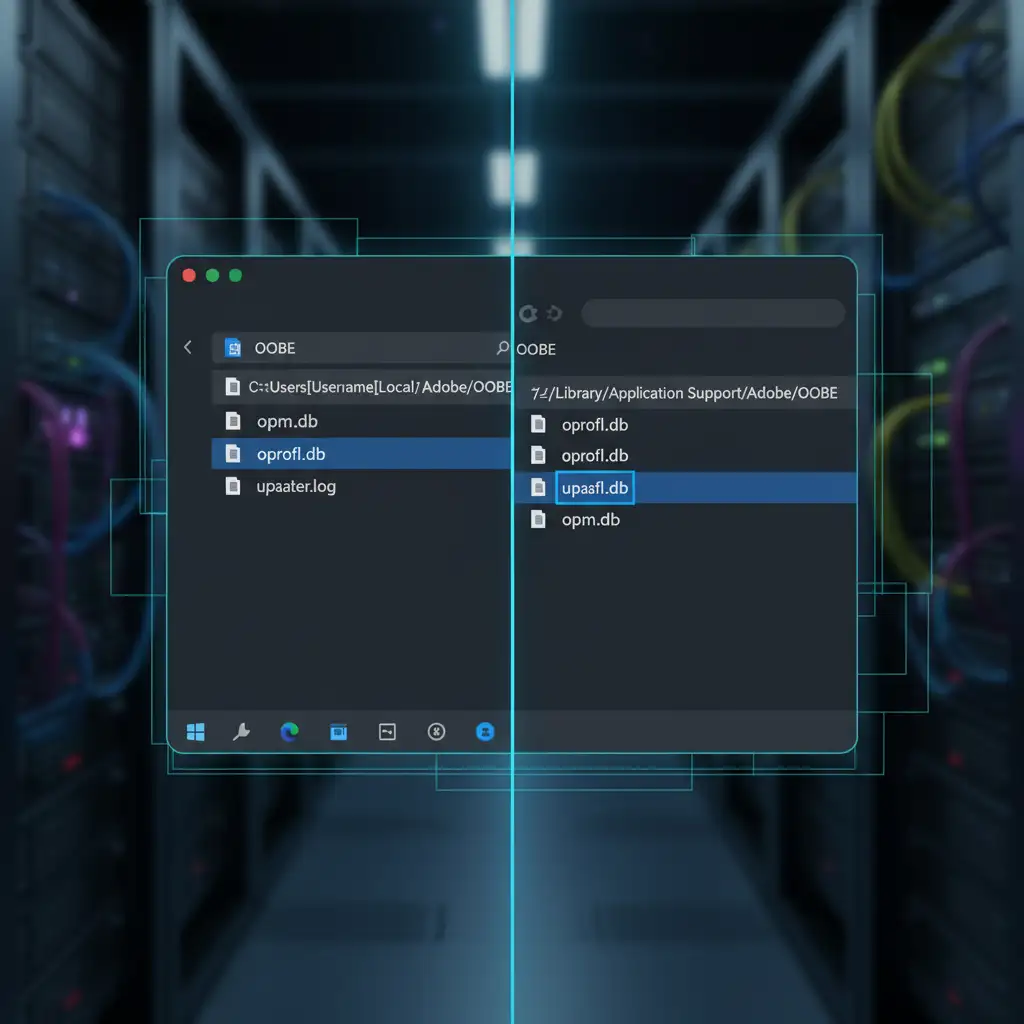
Task: Select opm.db under the Library path
Action: coord(590,520)
